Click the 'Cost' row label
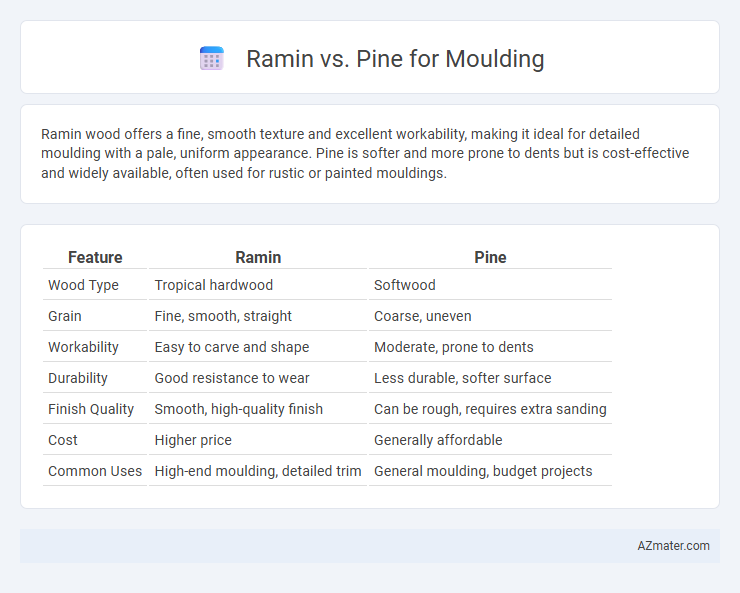 [63, 440]
